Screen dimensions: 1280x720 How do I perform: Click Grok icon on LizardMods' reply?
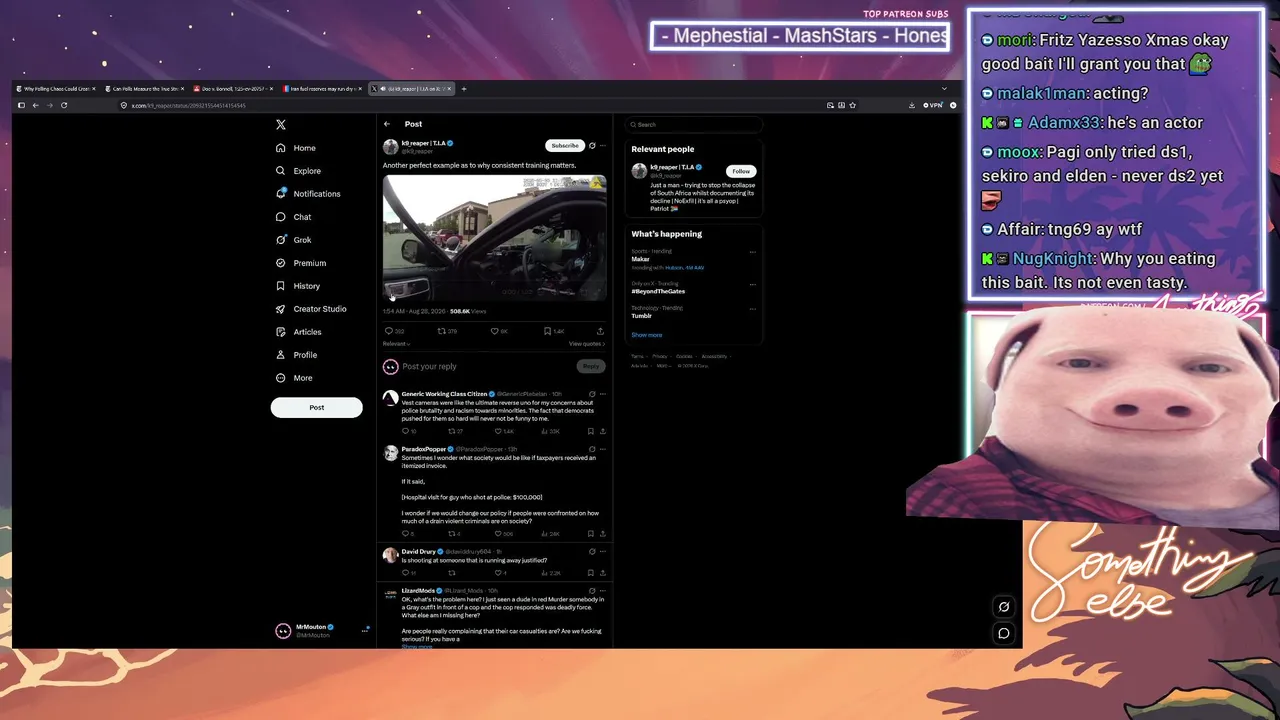tap(592, 591)
